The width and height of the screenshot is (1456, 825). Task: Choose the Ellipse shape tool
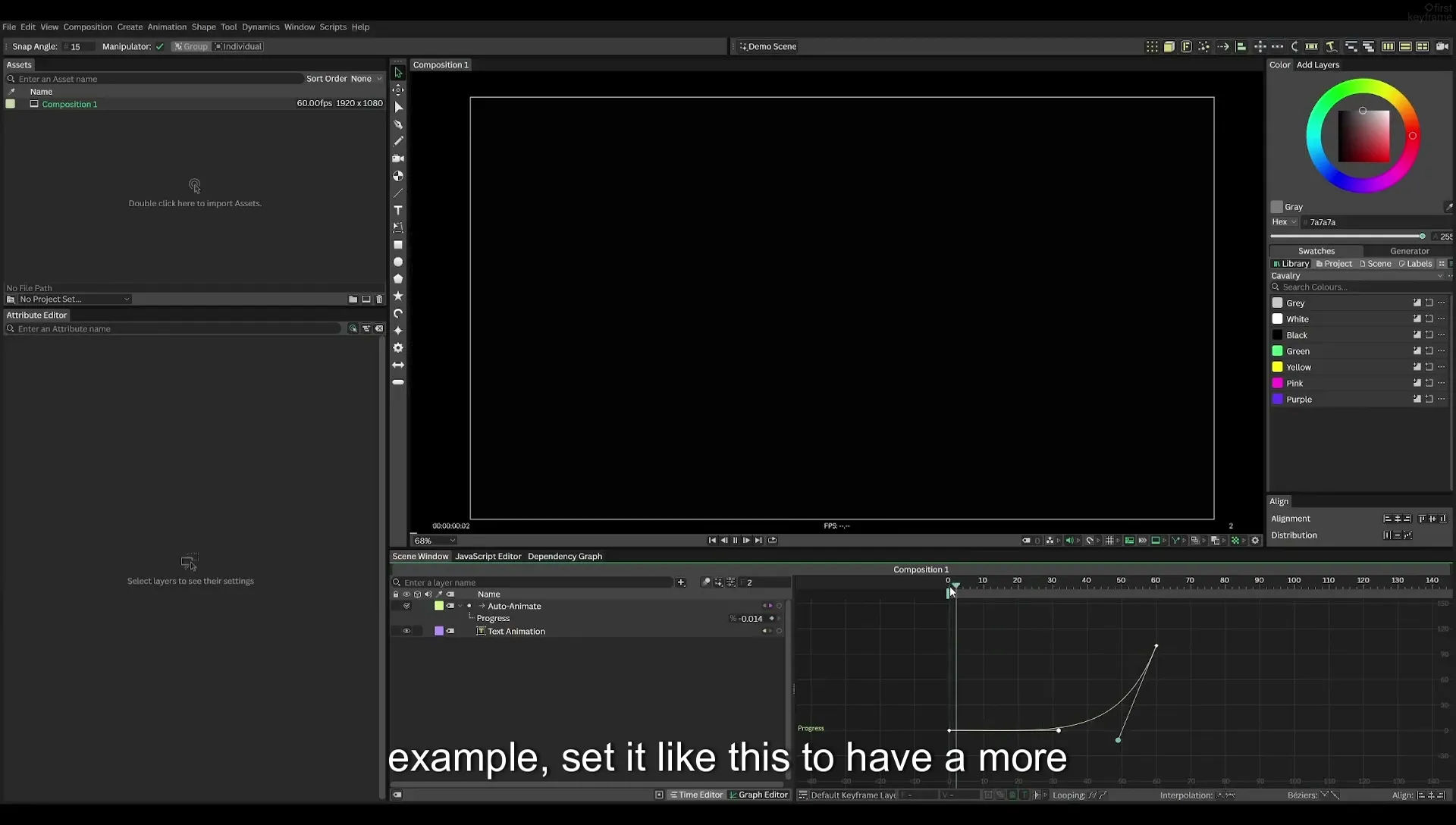coord(398,262)
